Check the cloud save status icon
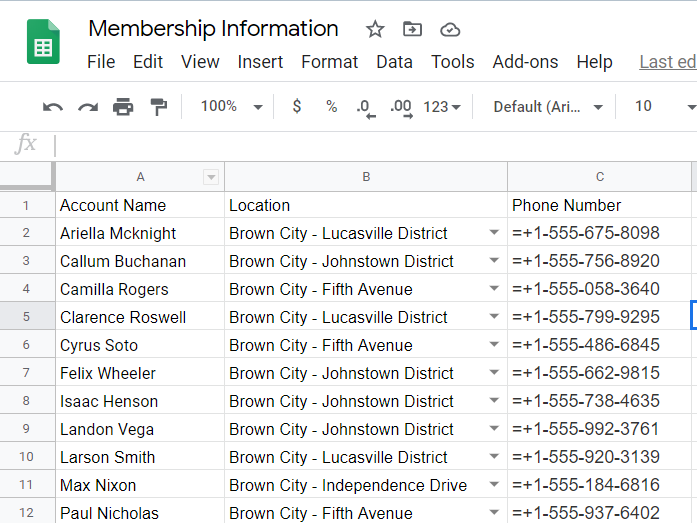Image resolution: width=697 pixels, height=523 pixels. [450, 29]
